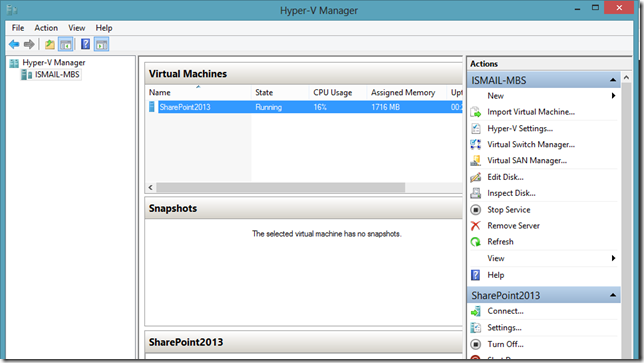644x363 pixels.
Task: Collapse the SharePoint2013 actions section
Action: (x=613, y=295)
